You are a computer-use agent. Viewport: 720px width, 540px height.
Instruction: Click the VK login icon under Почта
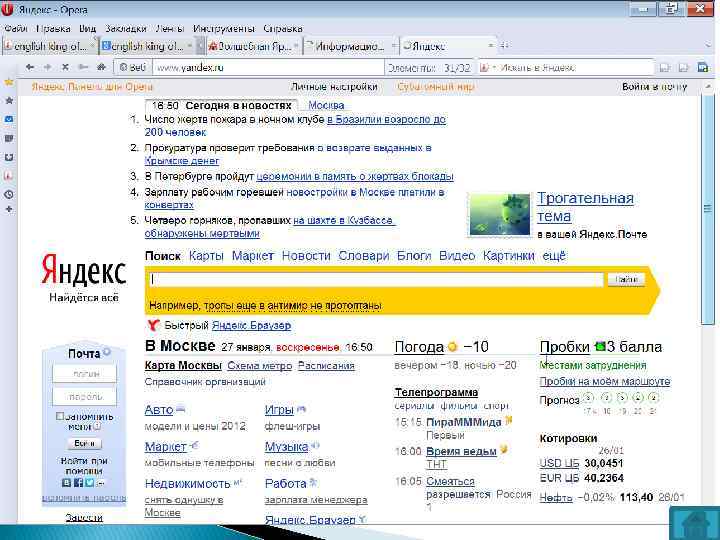[x=67, y=483]
